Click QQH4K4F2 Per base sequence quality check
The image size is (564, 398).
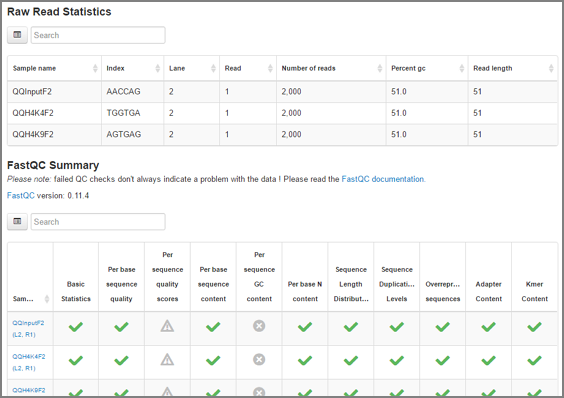pos(122,360)
